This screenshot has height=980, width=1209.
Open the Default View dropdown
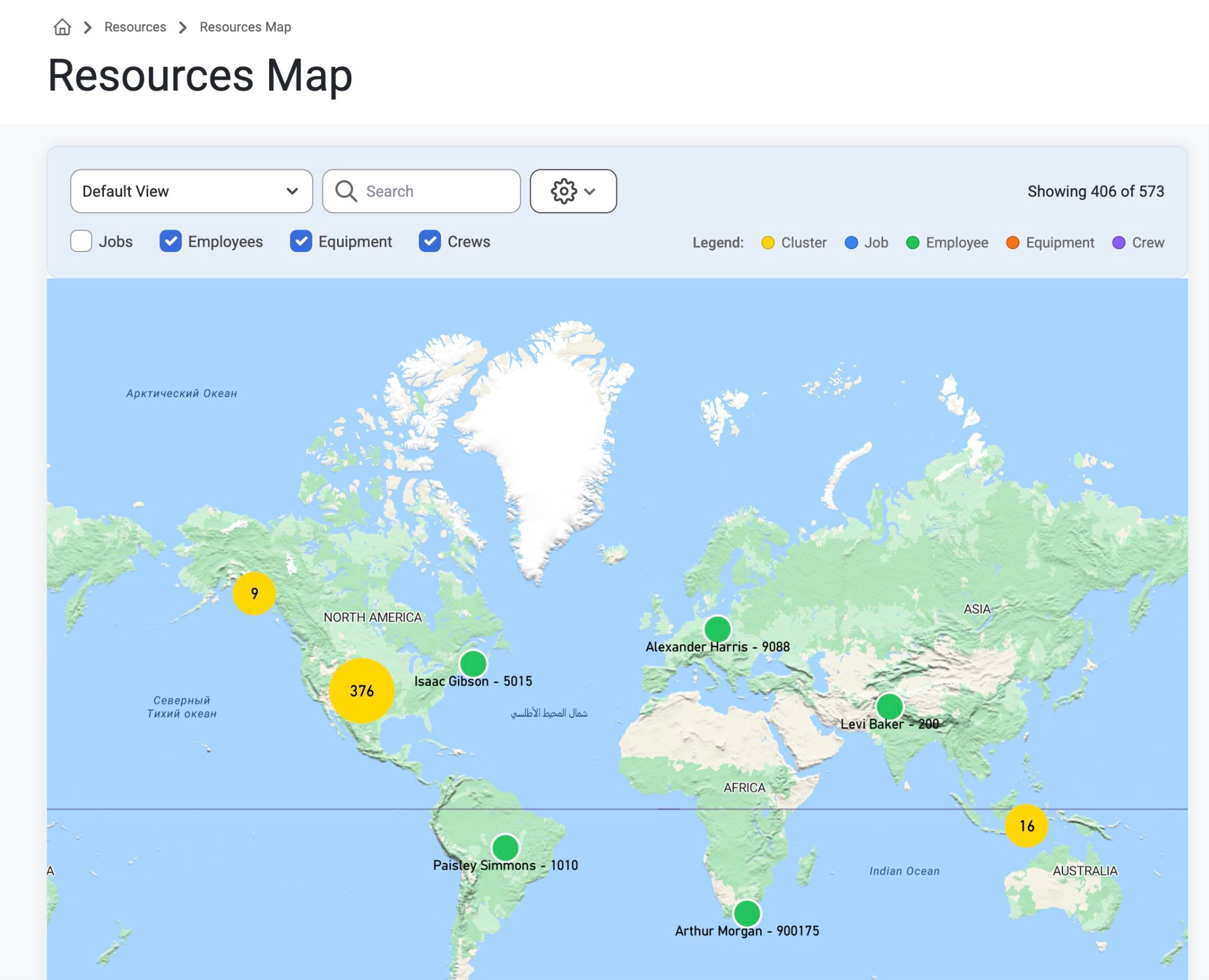point(191,191)
